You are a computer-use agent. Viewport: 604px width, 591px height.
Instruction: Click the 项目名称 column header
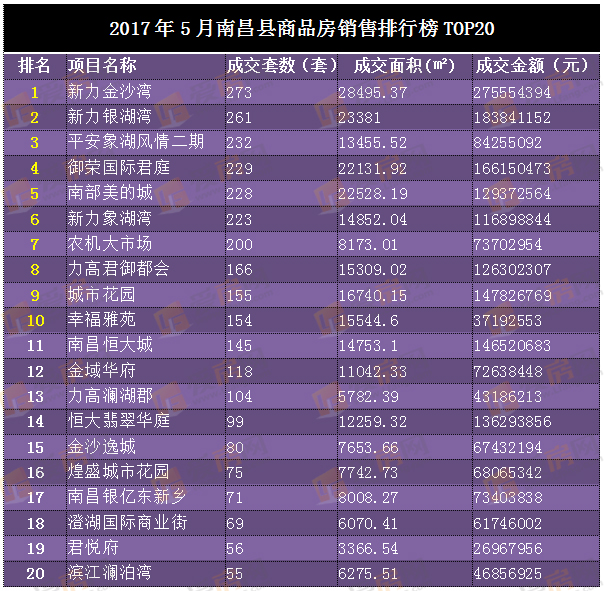tap(102, 65)
